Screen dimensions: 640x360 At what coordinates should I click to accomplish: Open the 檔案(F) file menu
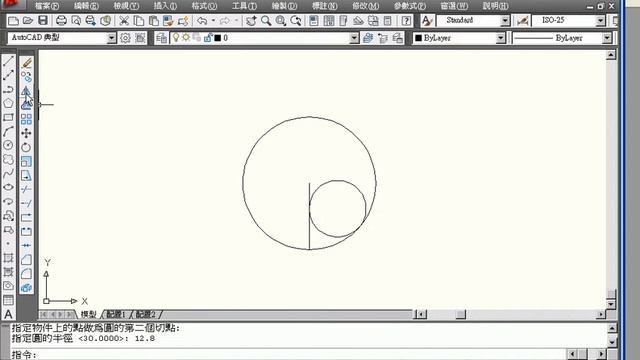tap(47, 6)
